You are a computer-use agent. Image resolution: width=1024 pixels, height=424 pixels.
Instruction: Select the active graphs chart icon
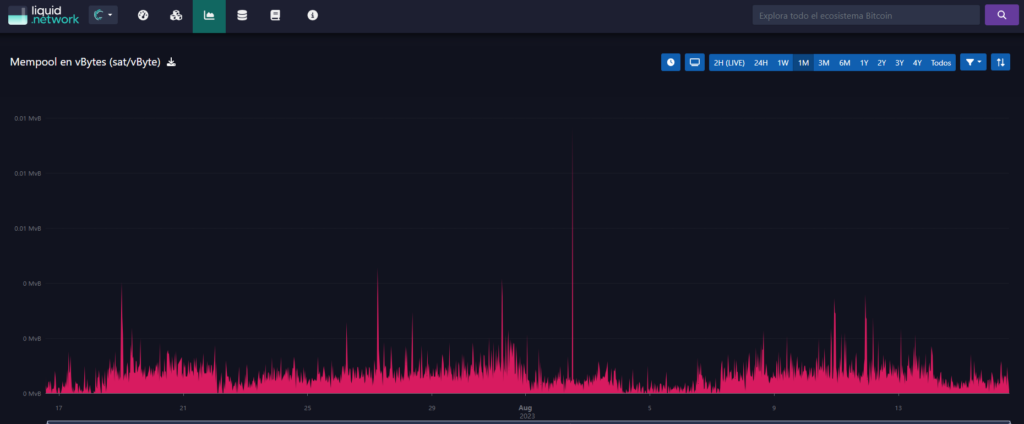coord(209,16)
